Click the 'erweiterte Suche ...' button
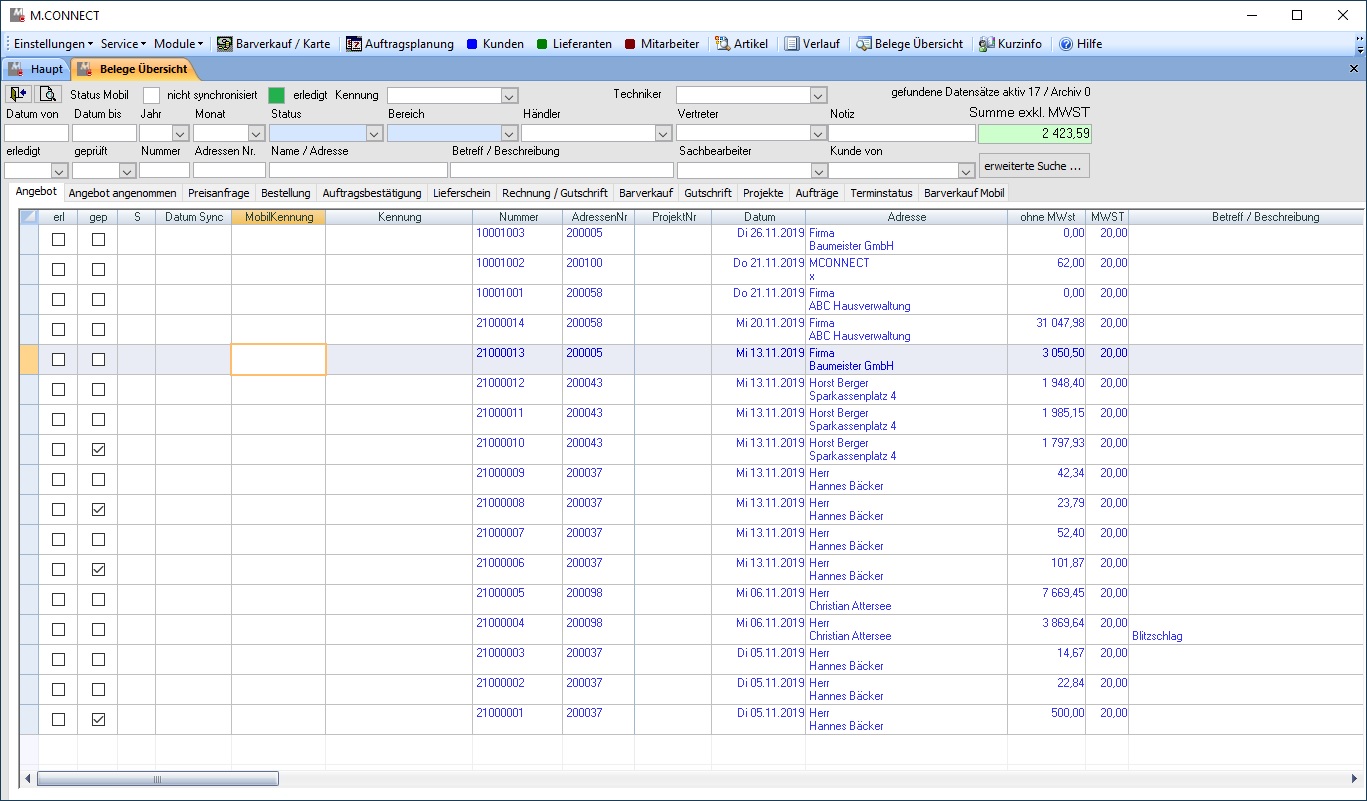1367x801 pixels. coord(1034,166)
